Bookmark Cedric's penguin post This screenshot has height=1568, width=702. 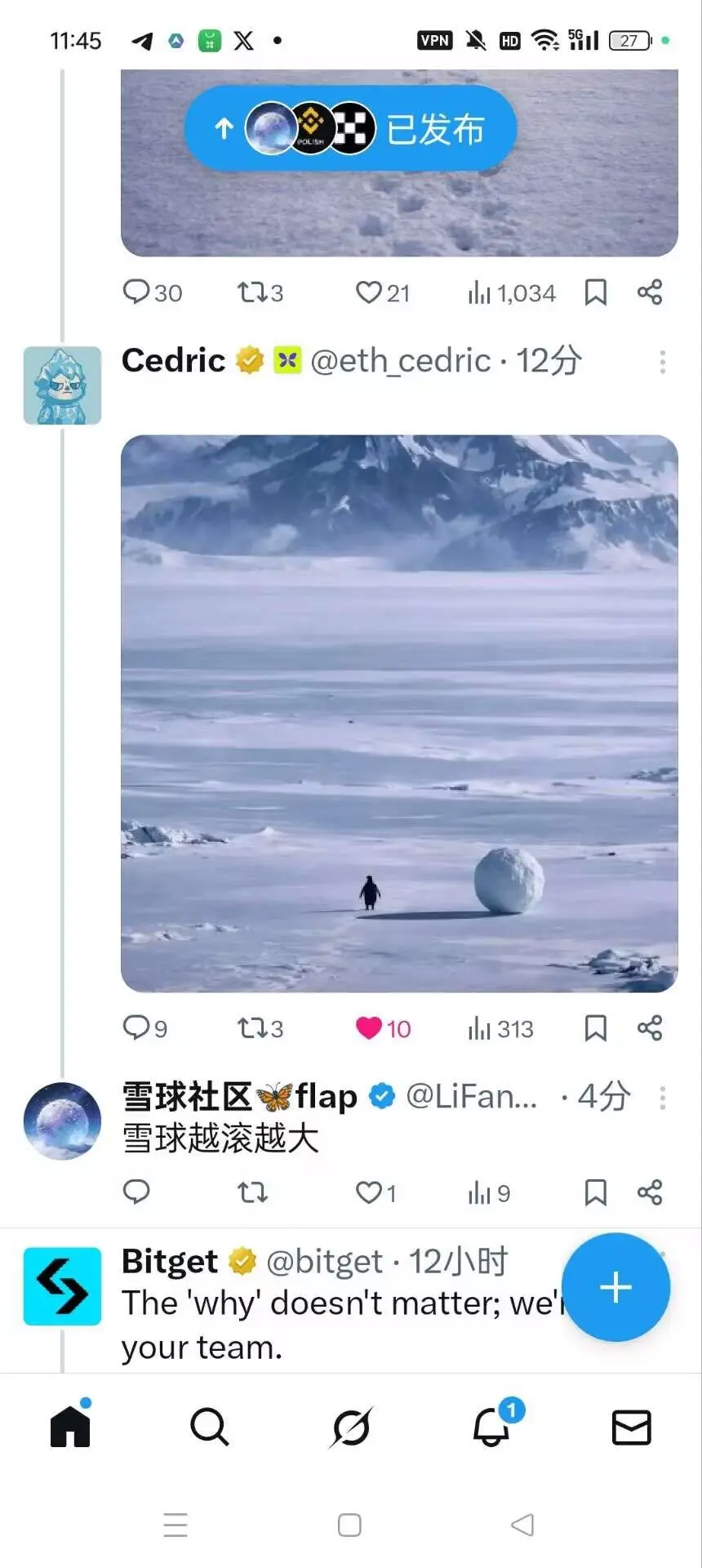(596, 1028)
